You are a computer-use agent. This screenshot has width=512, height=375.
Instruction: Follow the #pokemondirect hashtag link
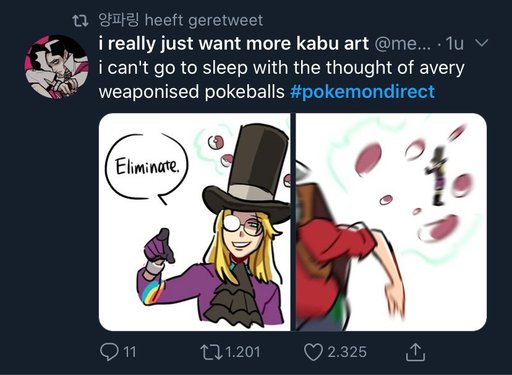coord(362,92)
